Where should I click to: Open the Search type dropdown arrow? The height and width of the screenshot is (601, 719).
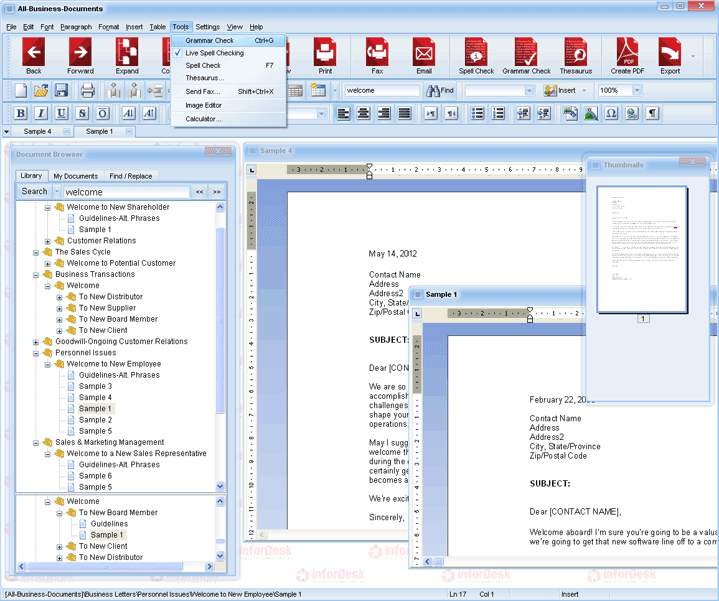57,192
